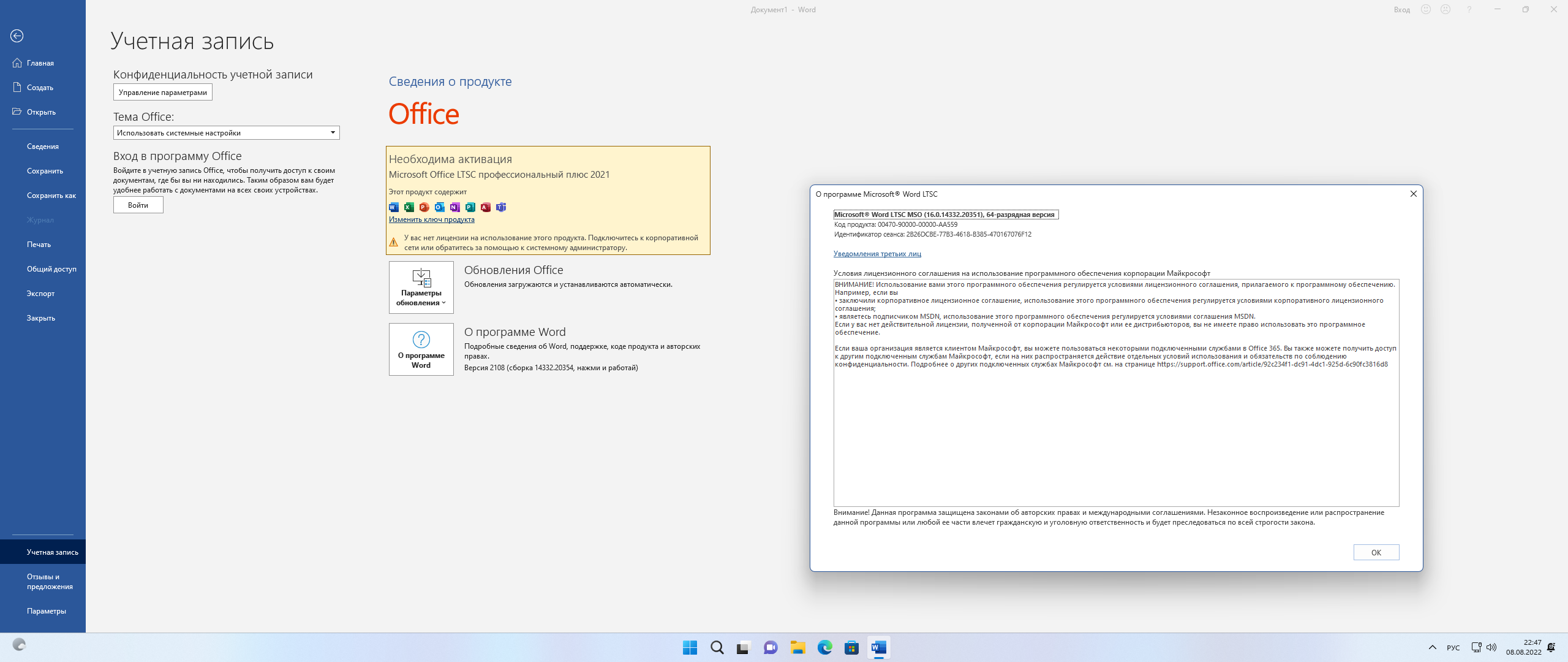
Task: Open Параметры in sidebar
Action: pos(43,611)
